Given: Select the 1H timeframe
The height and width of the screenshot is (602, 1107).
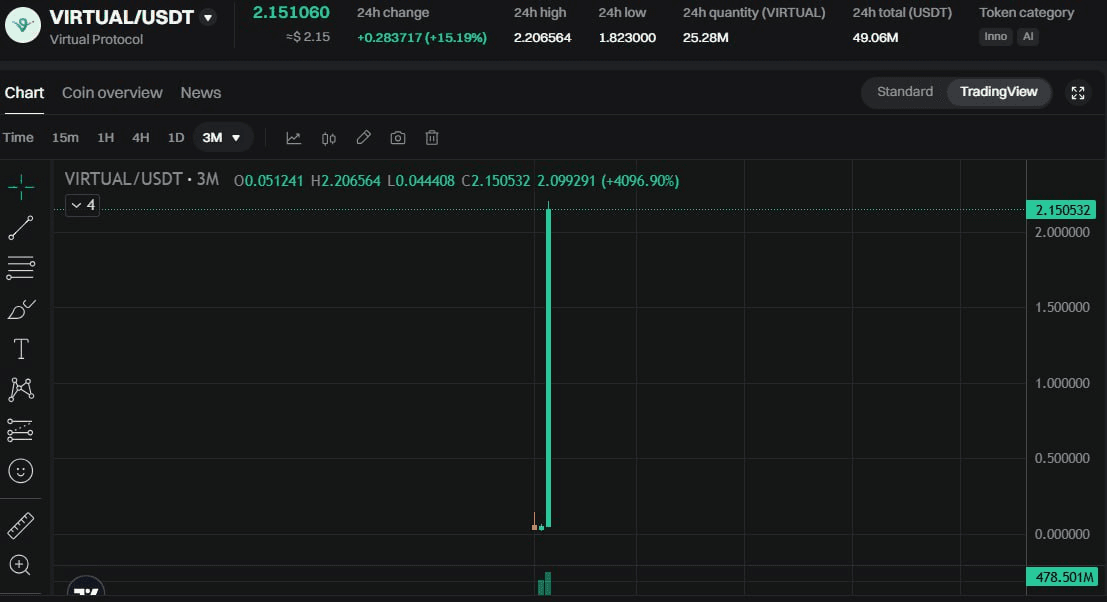Looking at the screenshot, I should pos(105,138).
